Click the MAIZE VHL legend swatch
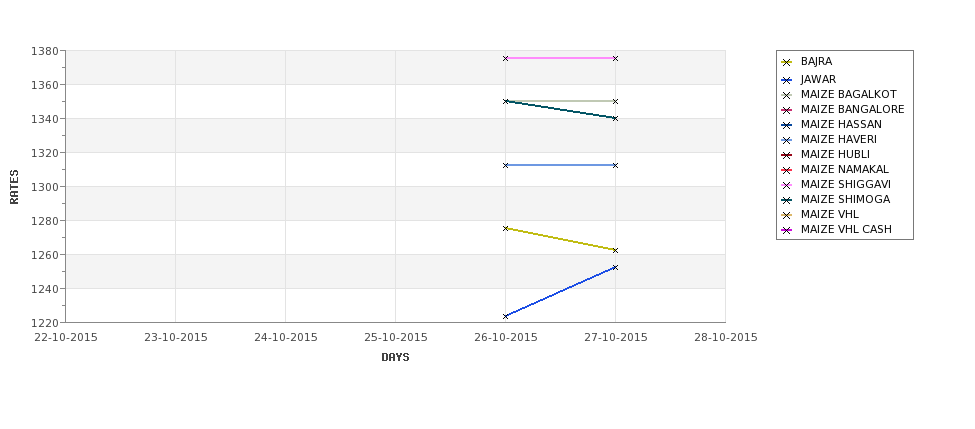The height and width of the screenshot is (429, 975). tap(787, 215)
